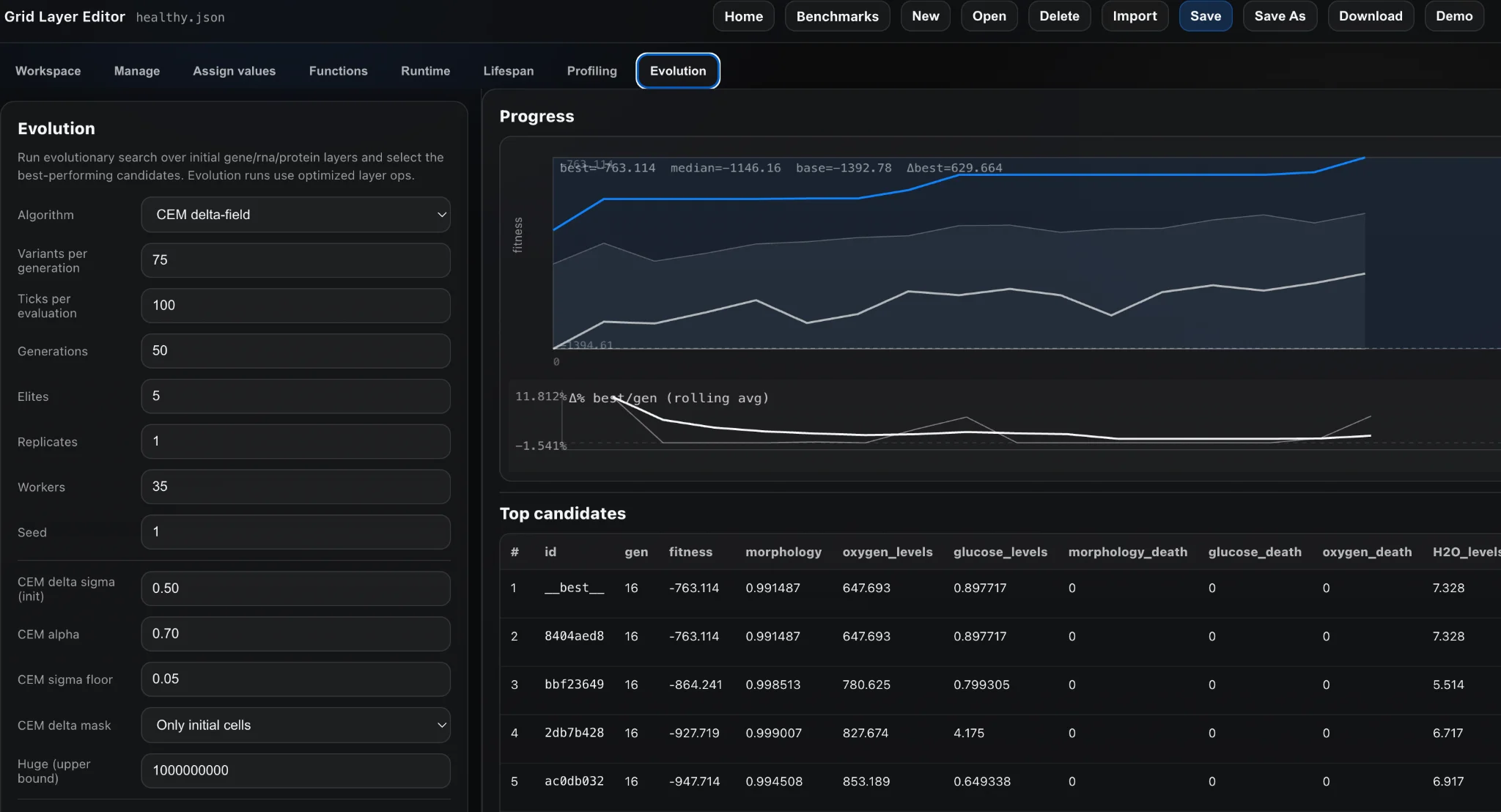This screenshot has height=812, width=1501.
Task: Select the Workspace tab
Action: [x=48, y=71]
